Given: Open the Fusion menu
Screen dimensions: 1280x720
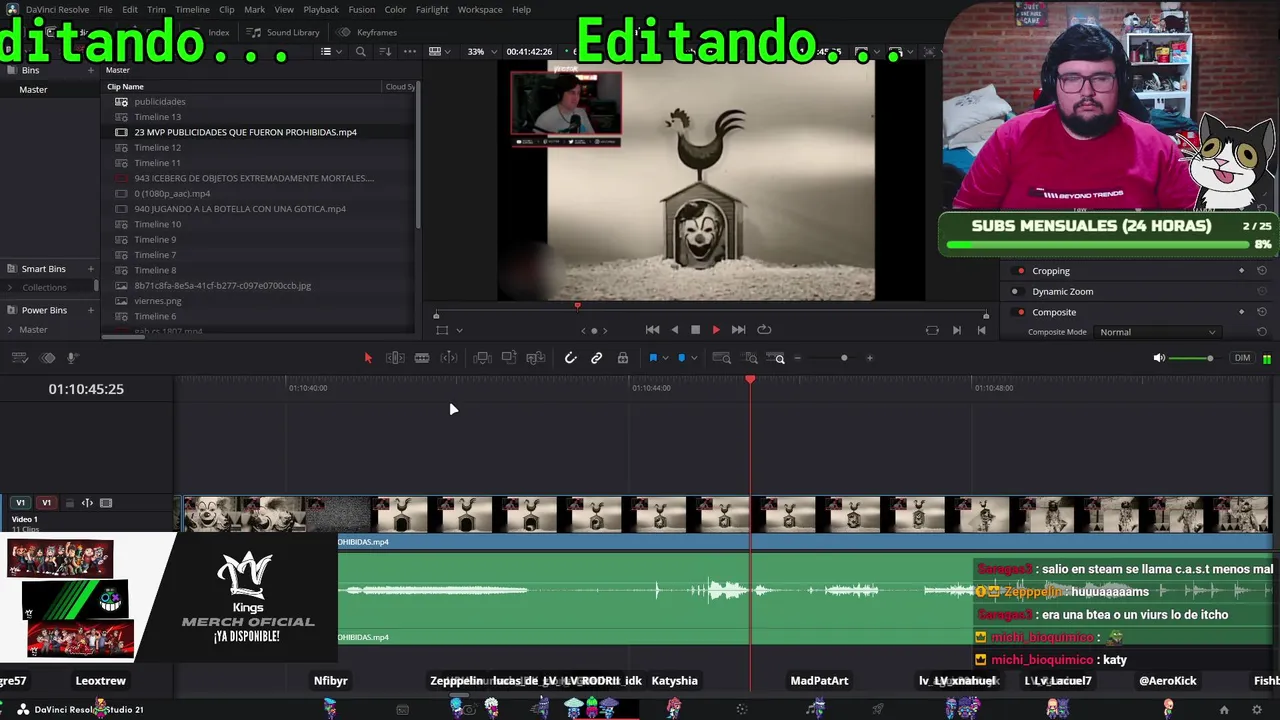Looking at the screenshot, I should 362,10.
